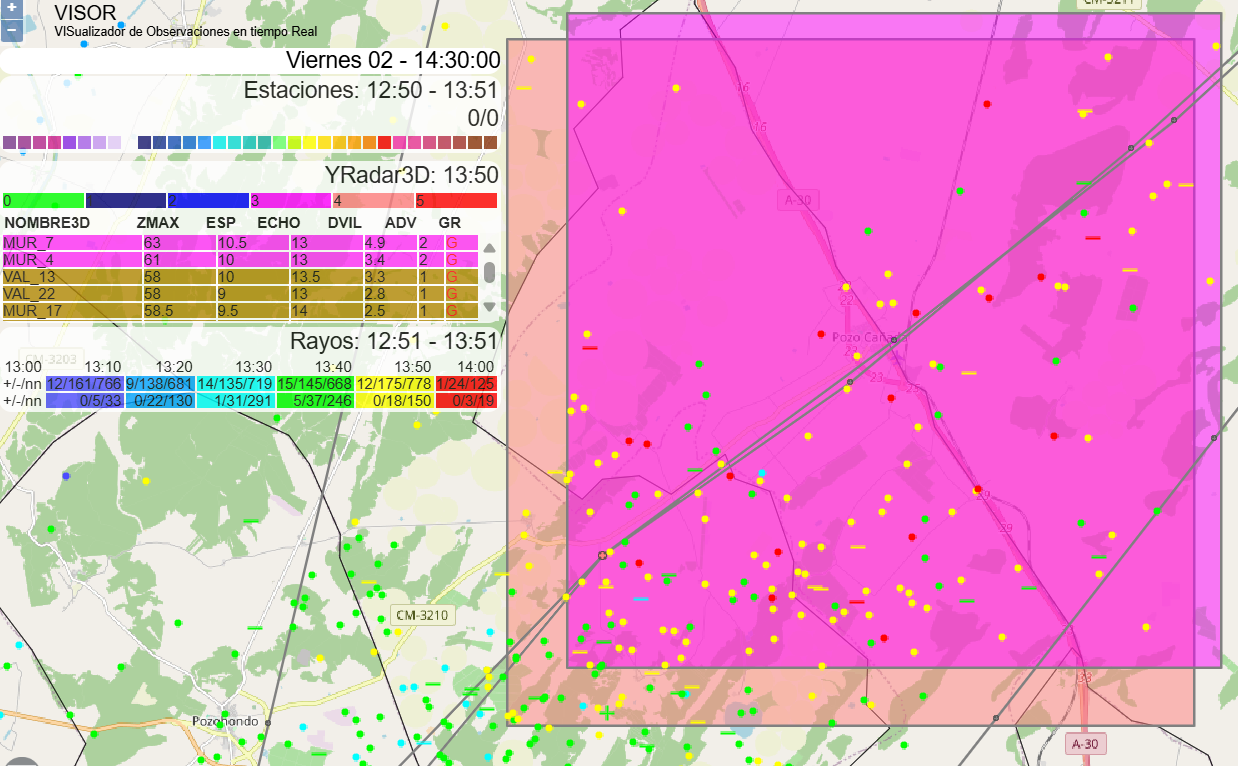Click the lightning count 1/31/291 cell
This screenshot has width=1238, height=766.
click(x=235, y=400)
